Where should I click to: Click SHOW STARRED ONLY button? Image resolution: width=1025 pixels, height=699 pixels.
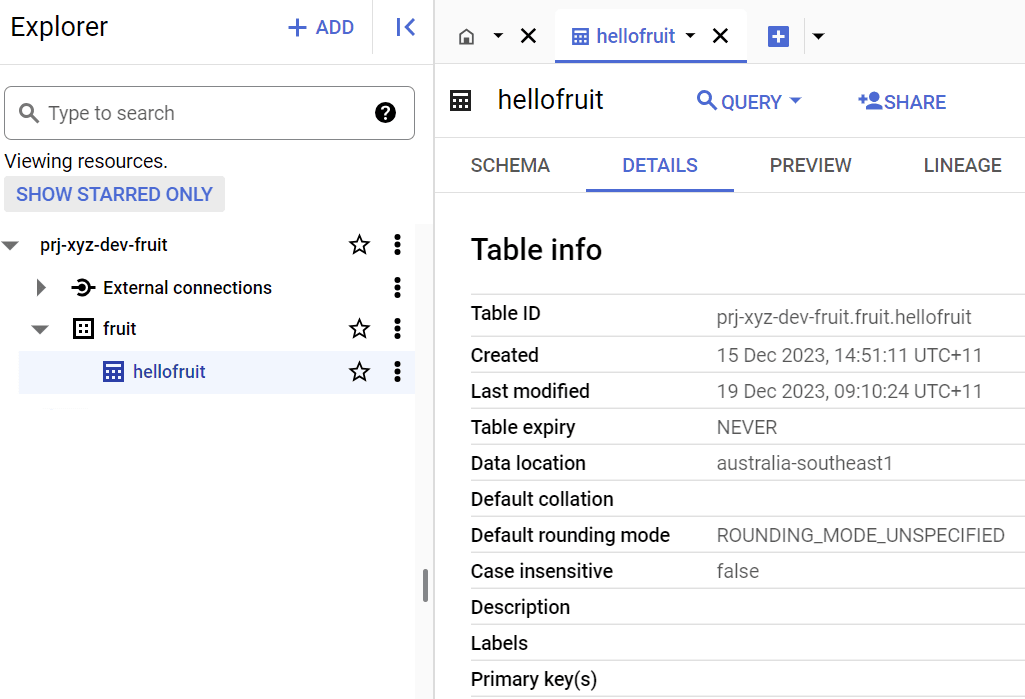tap(114, 194)
